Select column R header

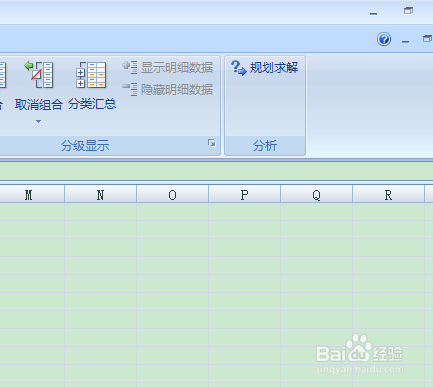point(388,194)
